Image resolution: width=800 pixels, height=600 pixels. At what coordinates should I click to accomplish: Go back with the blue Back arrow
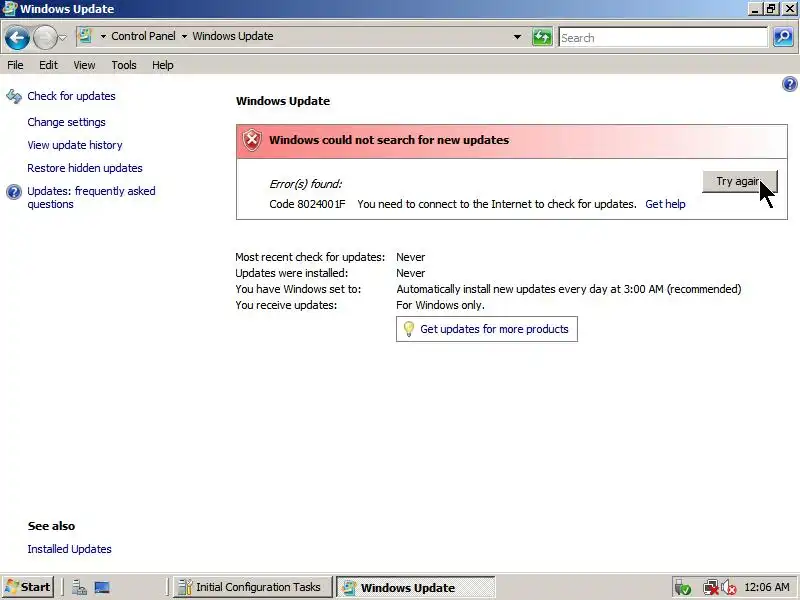pos(17,37)
